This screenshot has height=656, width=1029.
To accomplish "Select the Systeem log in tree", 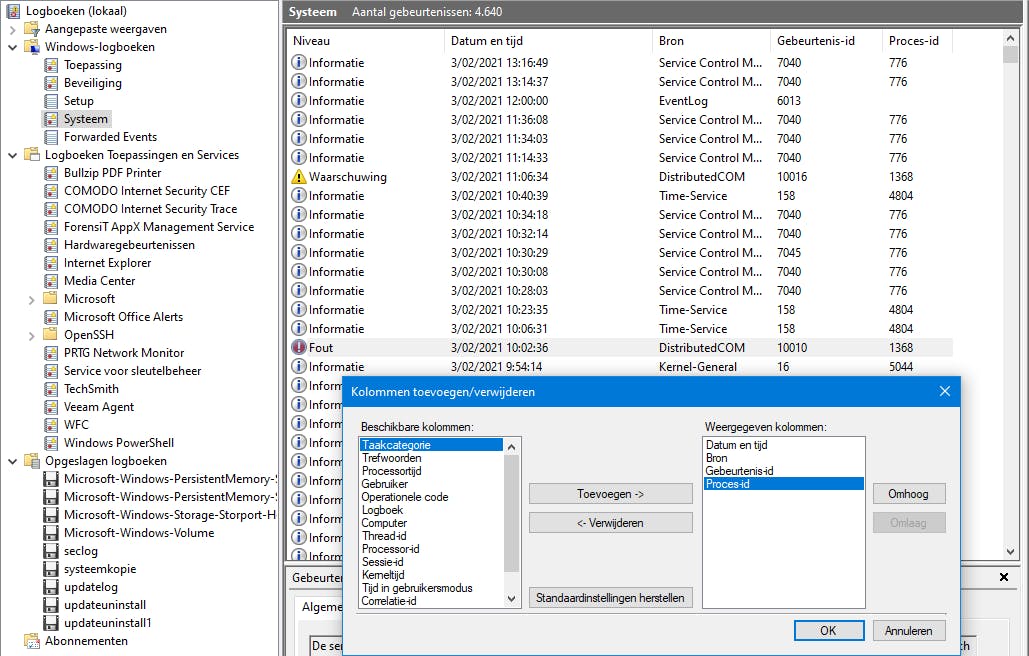I will coord(85,119).
